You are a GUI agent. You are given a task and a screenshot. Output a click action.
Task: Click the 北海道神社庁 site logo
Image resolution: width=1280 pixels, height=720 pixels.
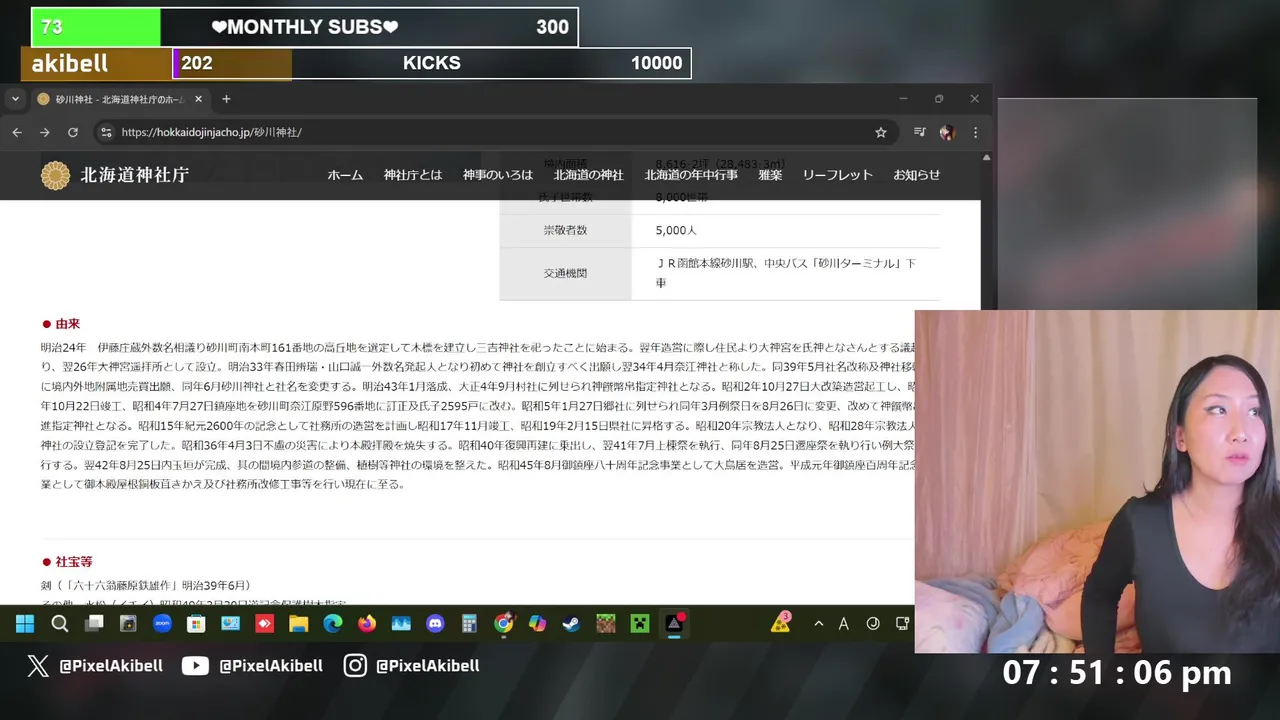point(115,175)
